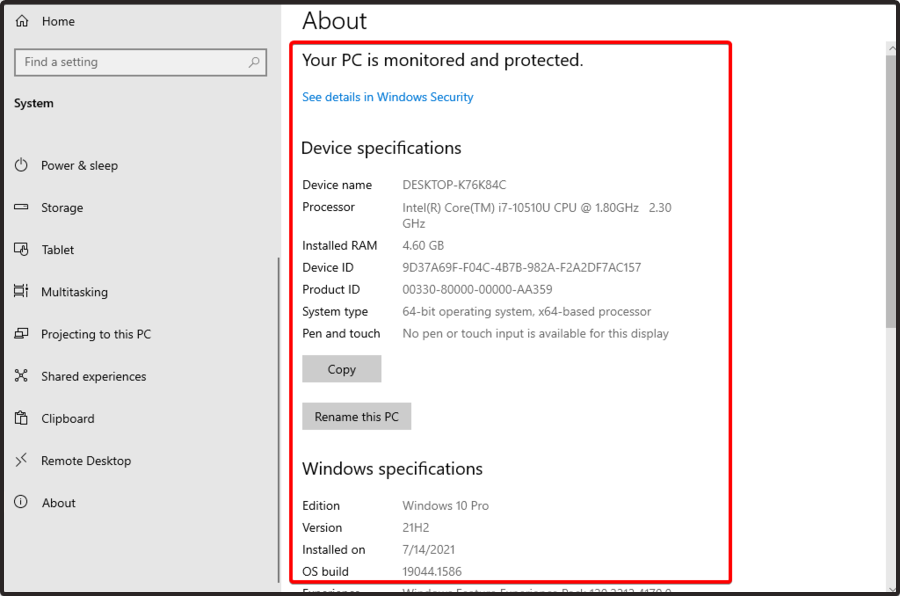Click the System heading in sidebar
Screen dimensions: 900x596
pos(34,103)
